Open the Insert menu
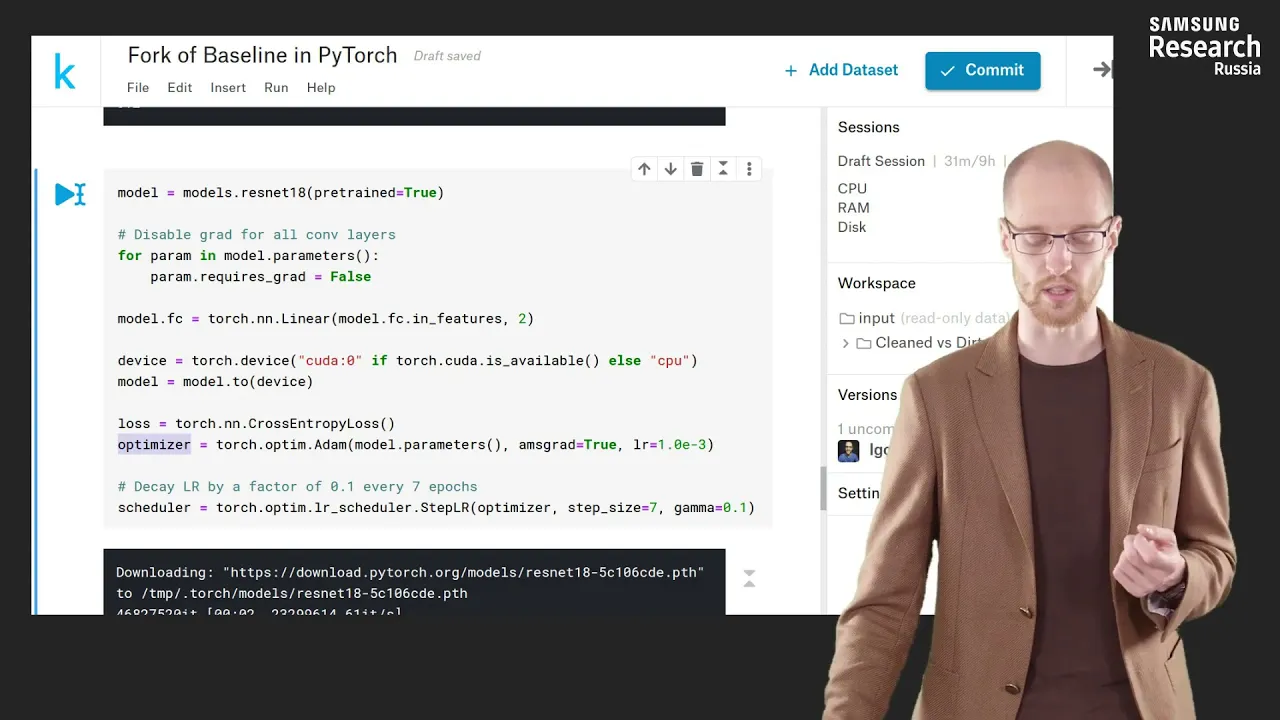The image size is (1280, 720). 228,87
